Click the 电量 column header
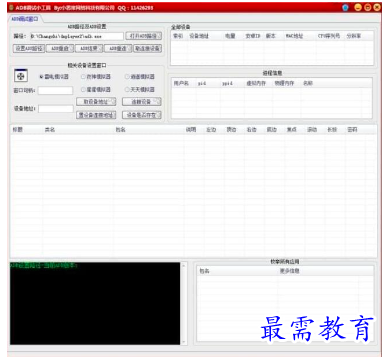382x360 pixels. (x=230, y=36)
